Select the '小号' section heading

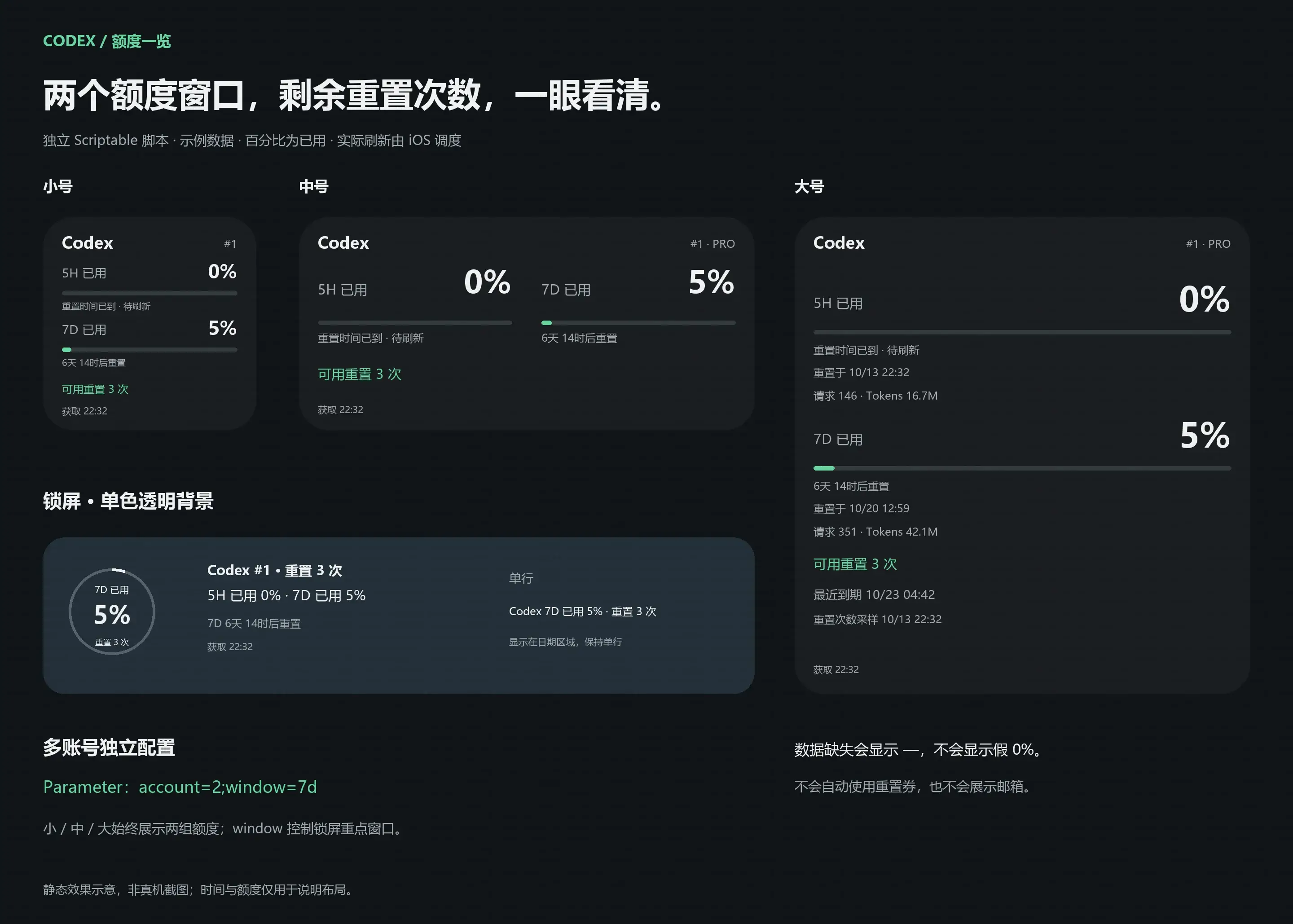pyautogui.click(x=58, y=186)
